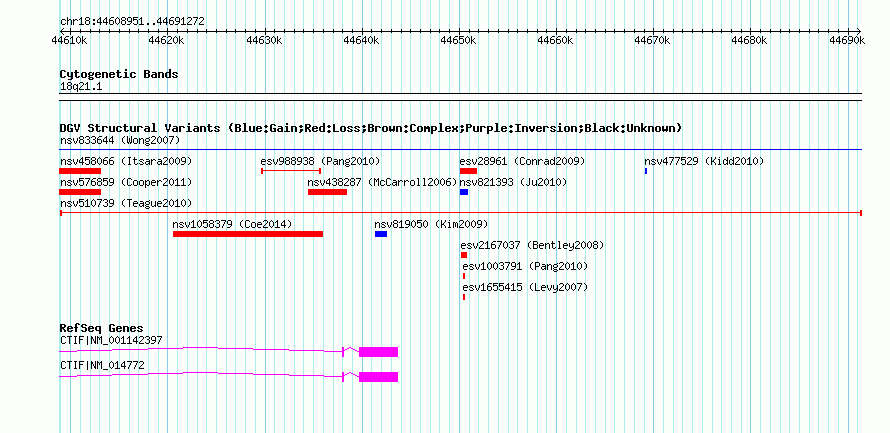This screenshot has height=433, width=890.
Task: Click the 44620k ruler tick label
Action: point(166,40)
